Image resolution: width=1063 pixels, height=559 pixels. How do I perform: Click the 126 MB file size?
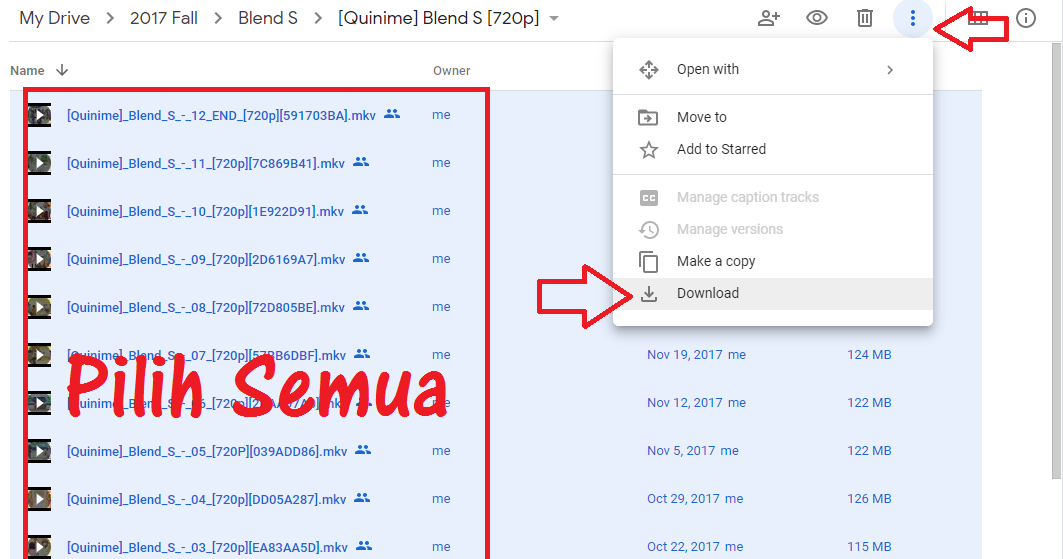tap(869, 499)
